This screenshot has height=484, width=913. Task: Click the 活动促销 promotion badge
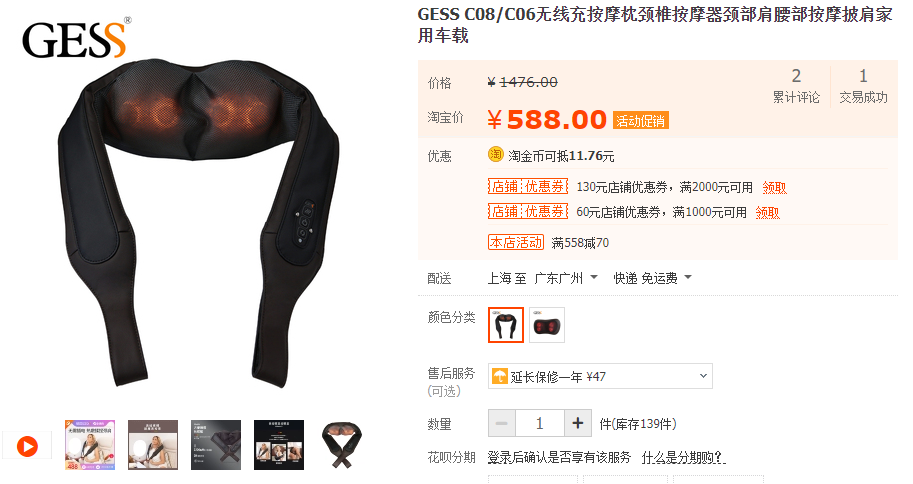click(640, 121)
